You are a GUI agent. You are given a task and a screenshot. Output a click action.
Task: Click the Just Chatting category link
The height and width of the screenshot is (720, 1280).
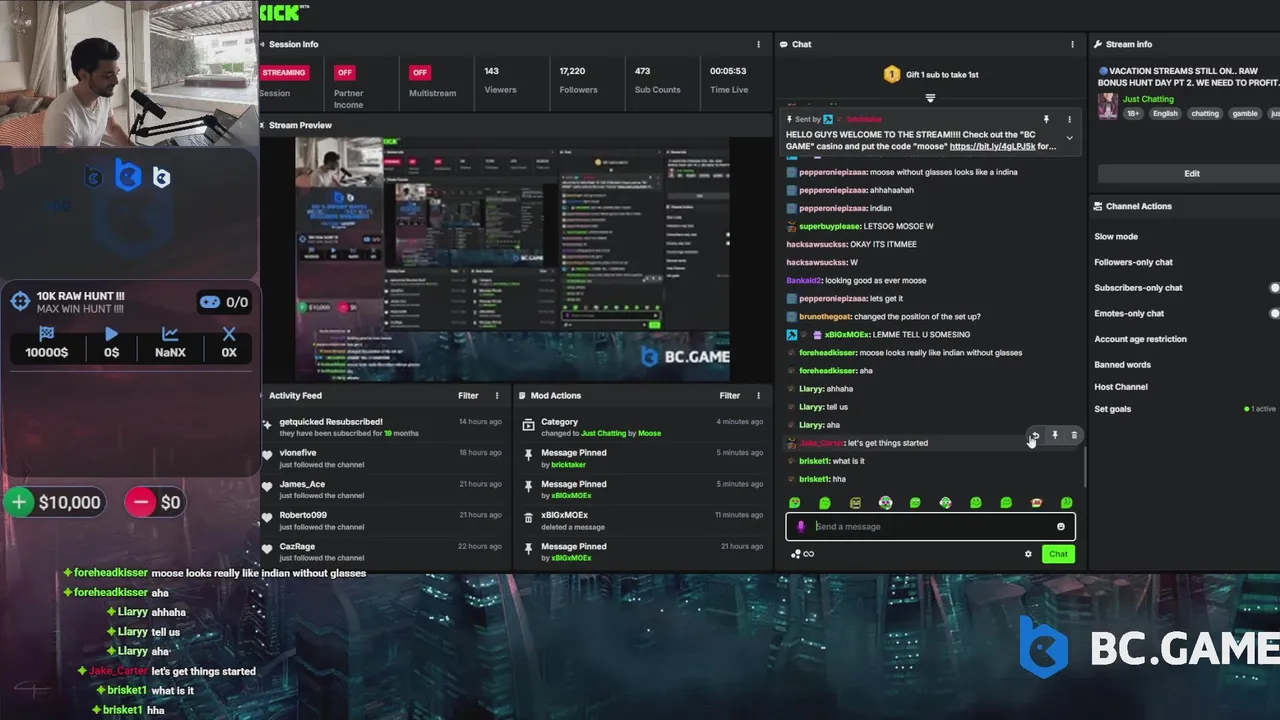(x=1148, y=99)
